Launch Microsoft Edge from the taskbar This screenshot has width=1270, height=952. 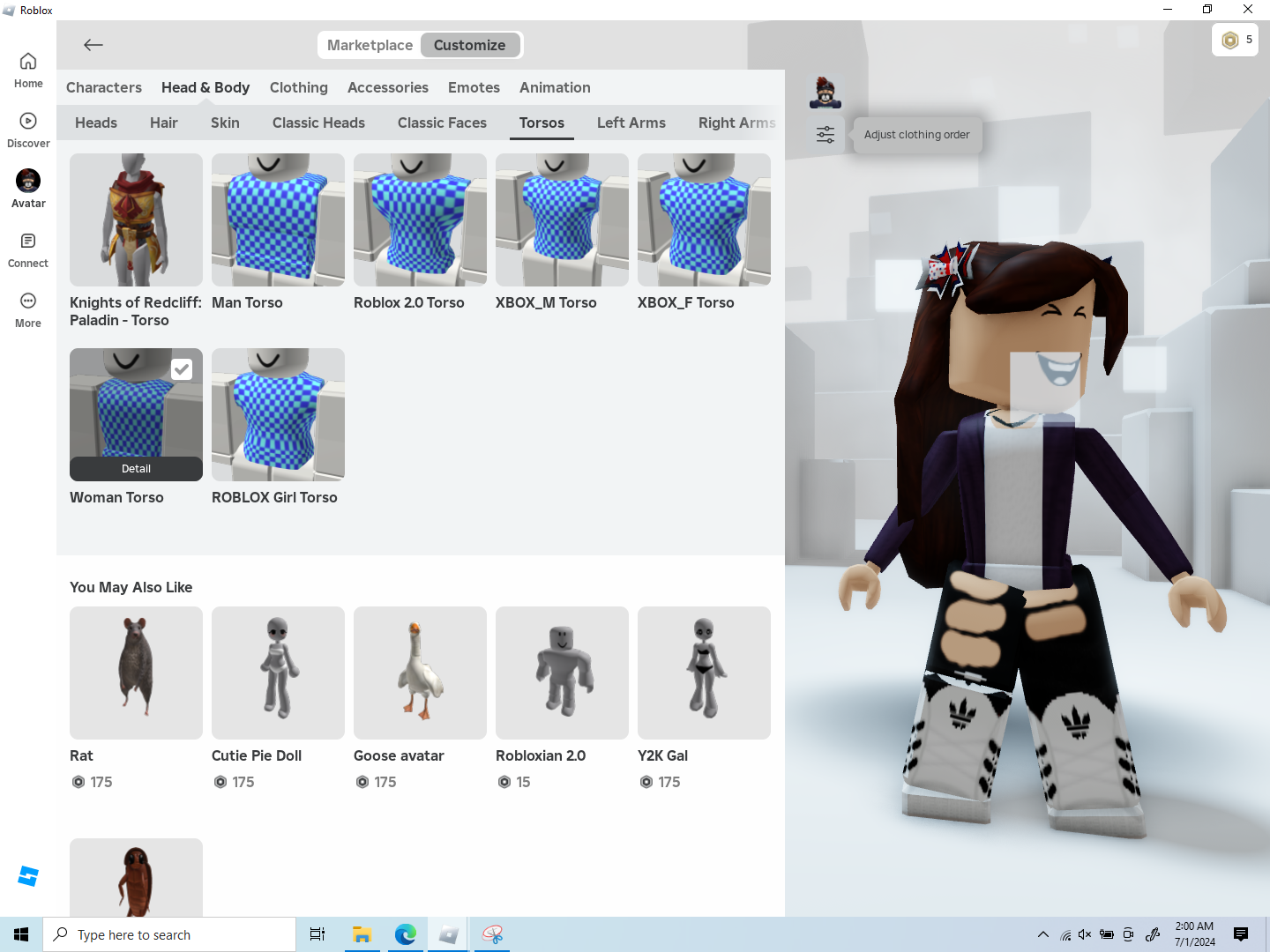pyautogui.click(x=406, y=934)
